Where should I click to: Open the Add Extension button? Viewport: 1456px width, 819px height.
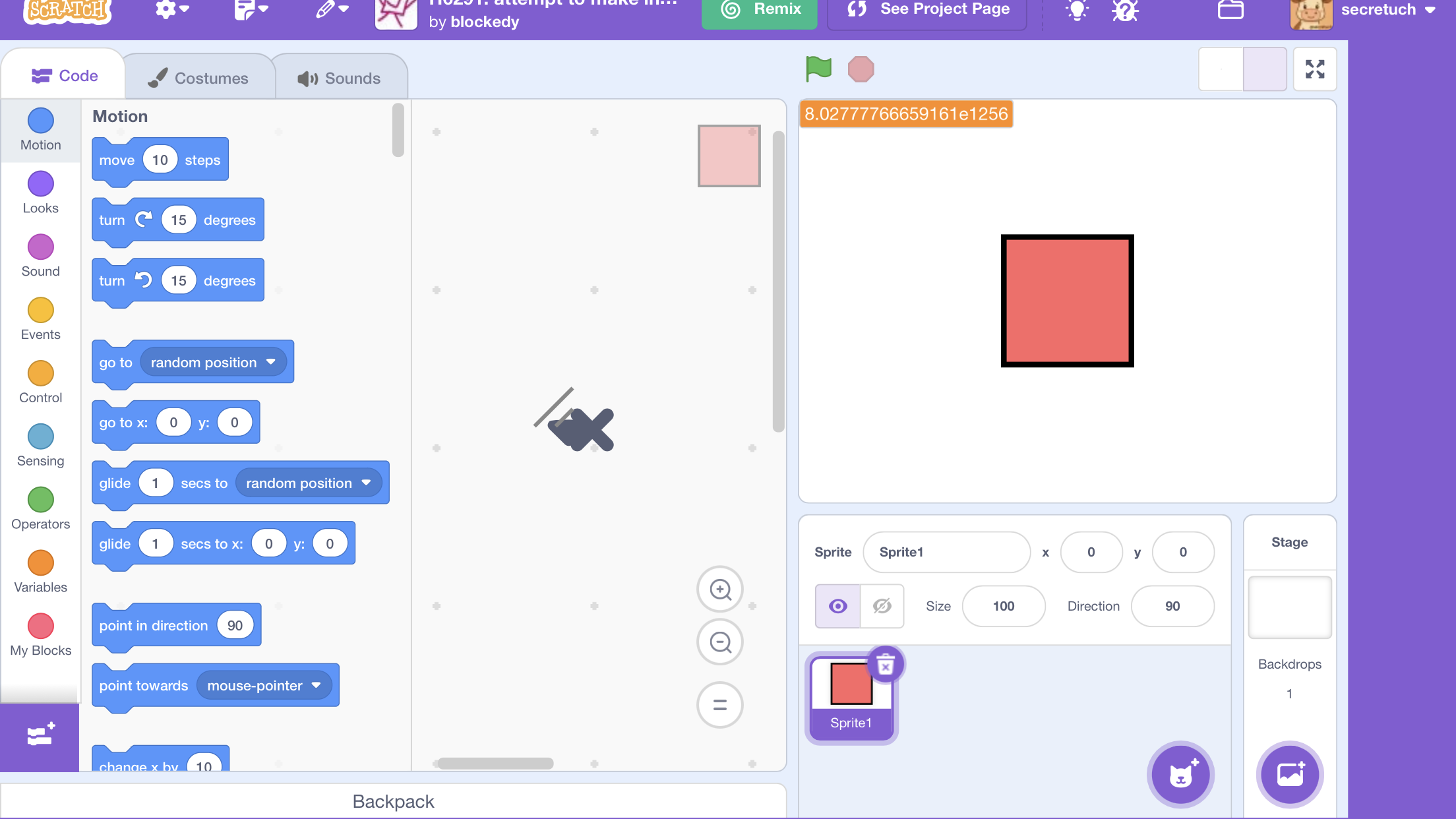[x=40, y=736]
